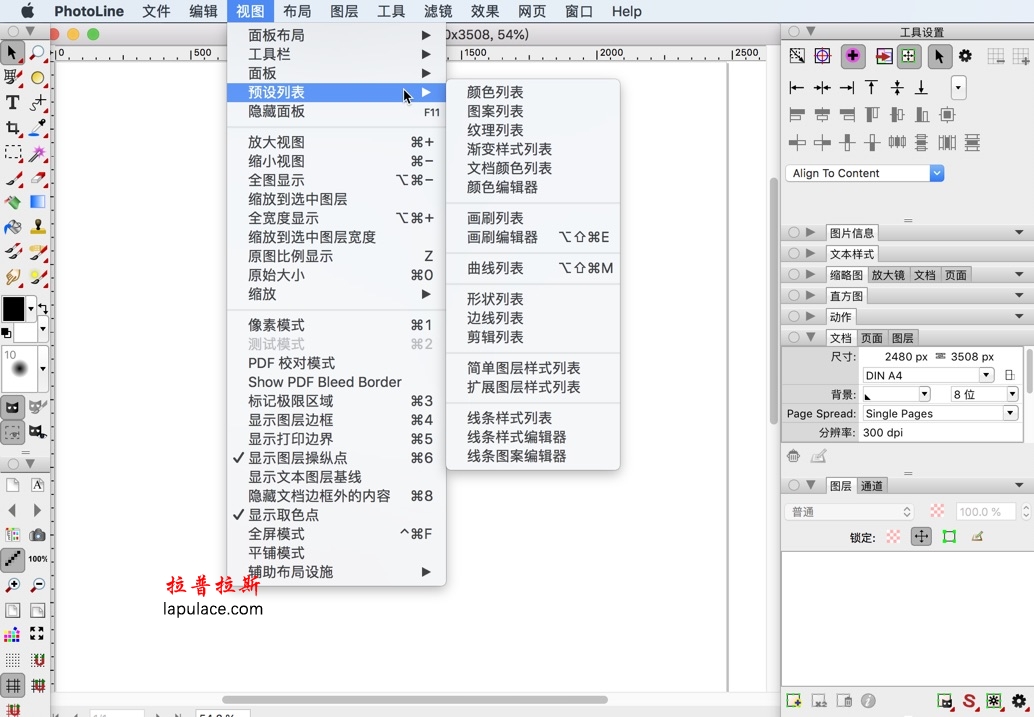Viewport: 1034px width, 717px height.
Task: Toggle the grid display button
Action: 13,685
